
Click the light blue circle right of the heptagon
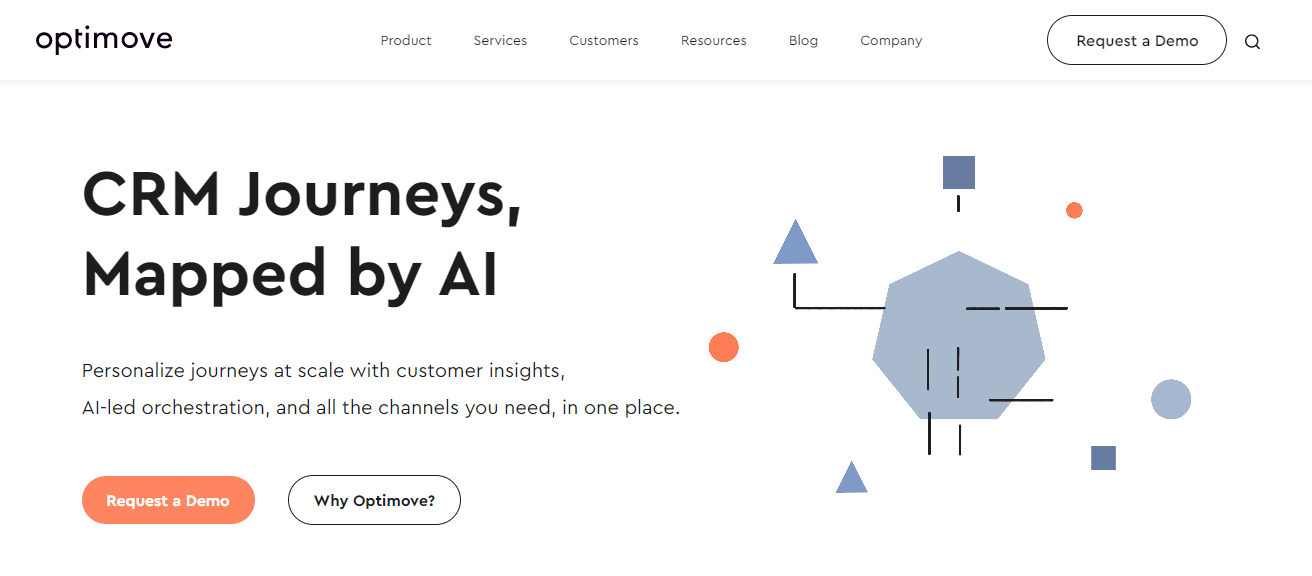[x=1171, y=399]
